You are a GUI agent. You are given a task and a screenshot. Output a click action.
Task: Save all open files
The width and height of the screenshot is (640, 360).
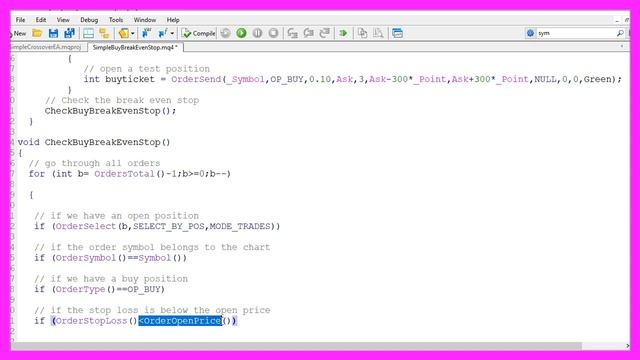tap(69, 33)
